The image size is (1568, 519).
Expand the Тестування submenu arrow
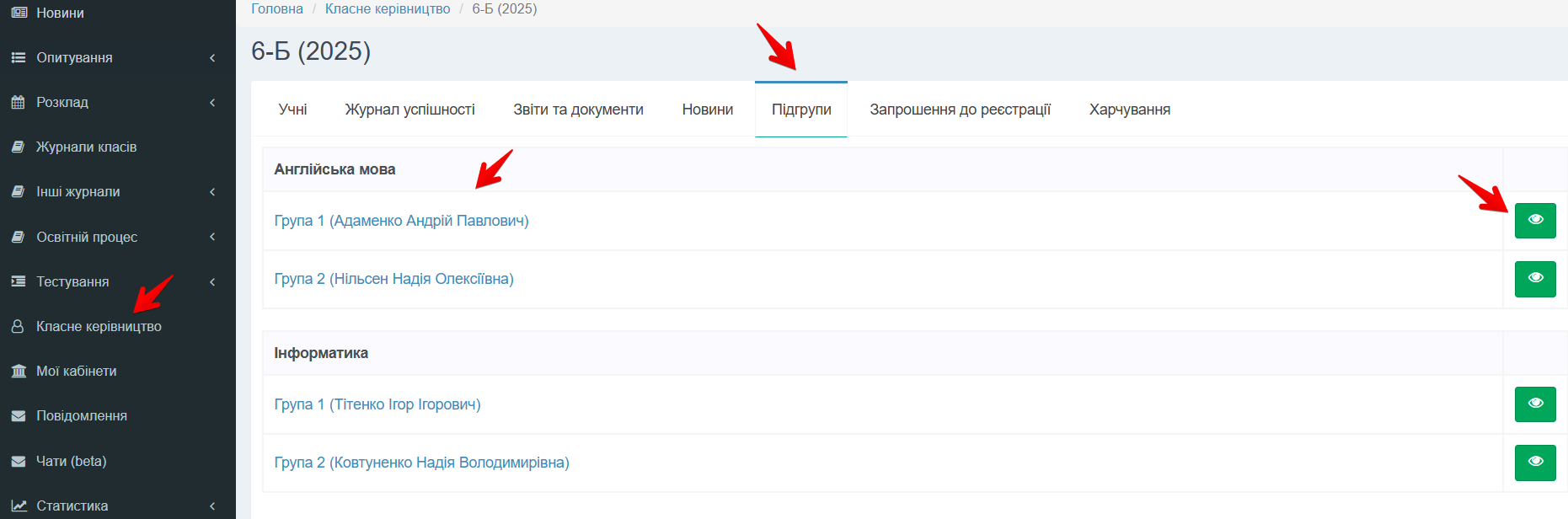(212, 281)
